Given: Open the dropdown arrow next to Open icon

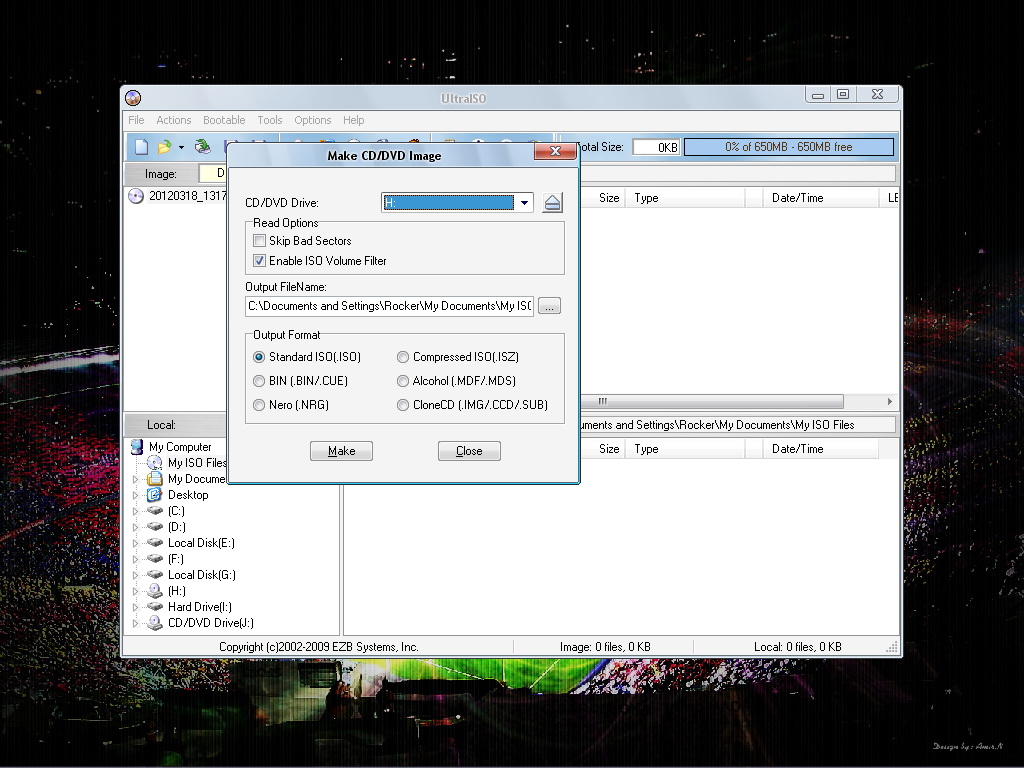Looking at the screenshot, I should point(181,148).
